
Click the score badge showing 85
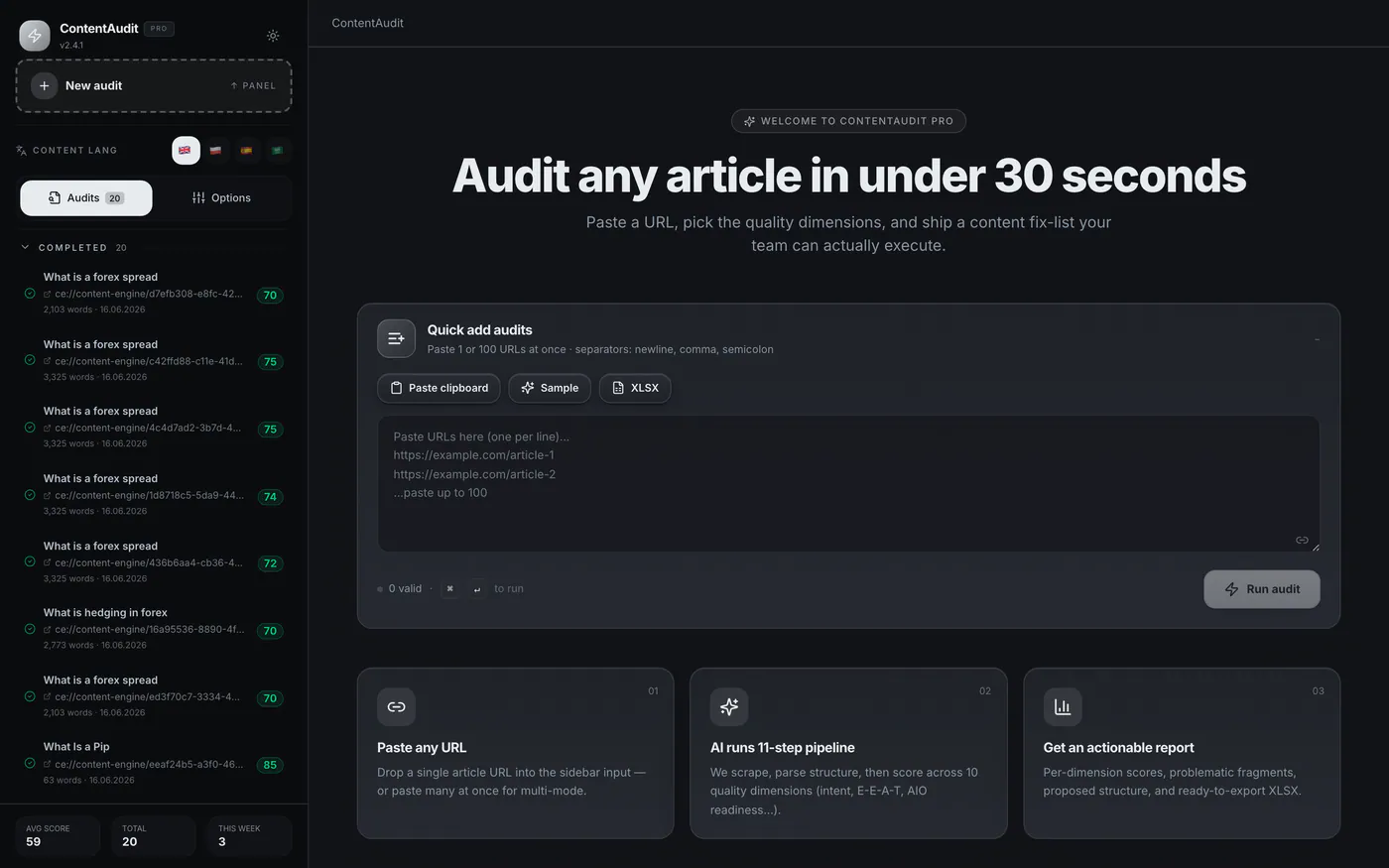(x=270, y=765)
